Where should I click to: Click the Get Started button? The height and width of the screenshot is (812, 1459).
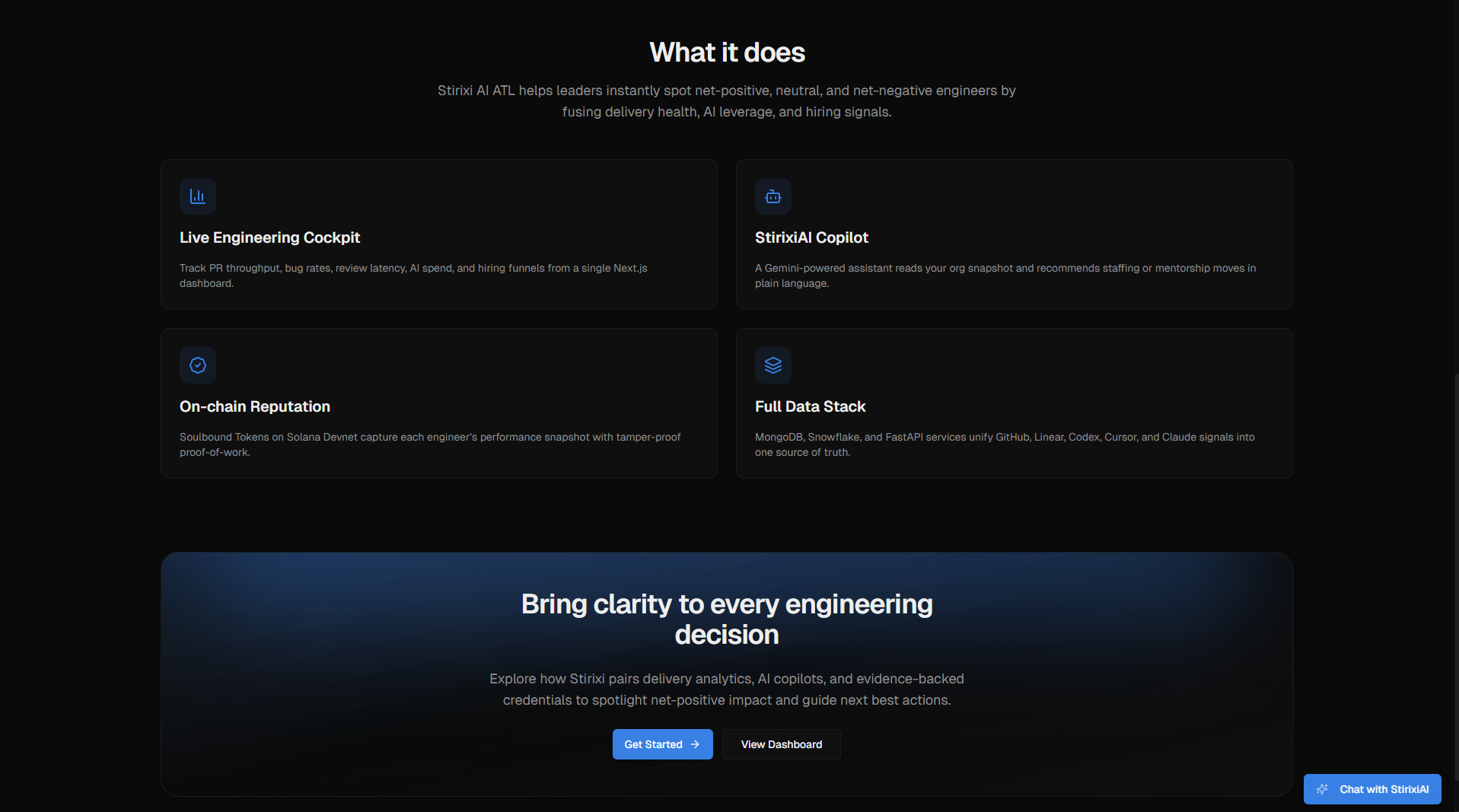point(663,744)
